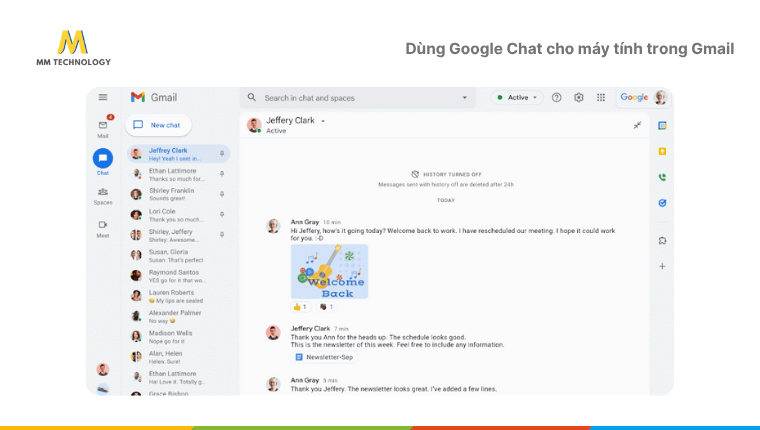This screenshot has height=430, width=760.
Task: Click Ann Gray's avatar on the 10 min message
Action: [x=273, y=226]
